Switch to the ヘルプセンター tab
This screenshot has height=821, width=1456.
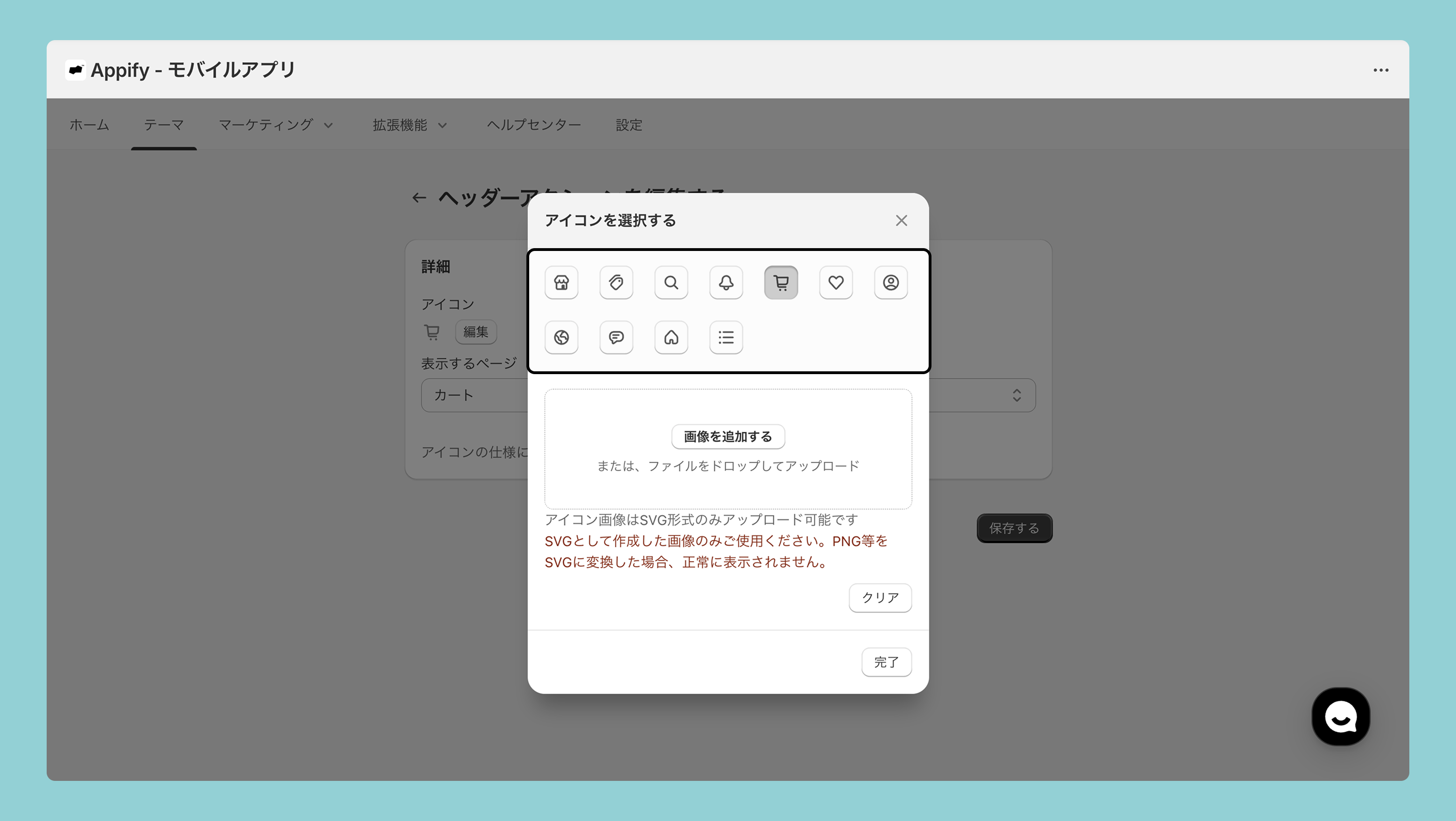click(x=533, y=125)
